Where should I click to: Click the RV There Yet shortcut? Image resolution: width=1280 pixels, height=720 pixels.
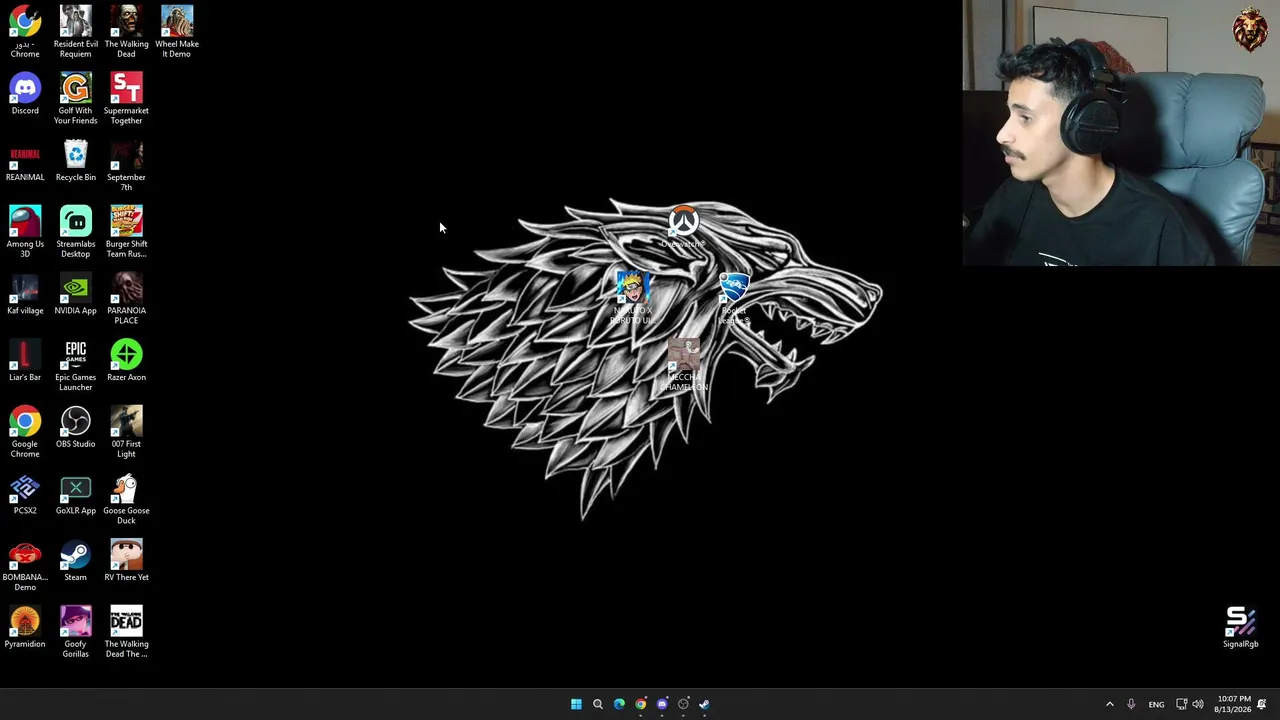(x=126, y=561)
